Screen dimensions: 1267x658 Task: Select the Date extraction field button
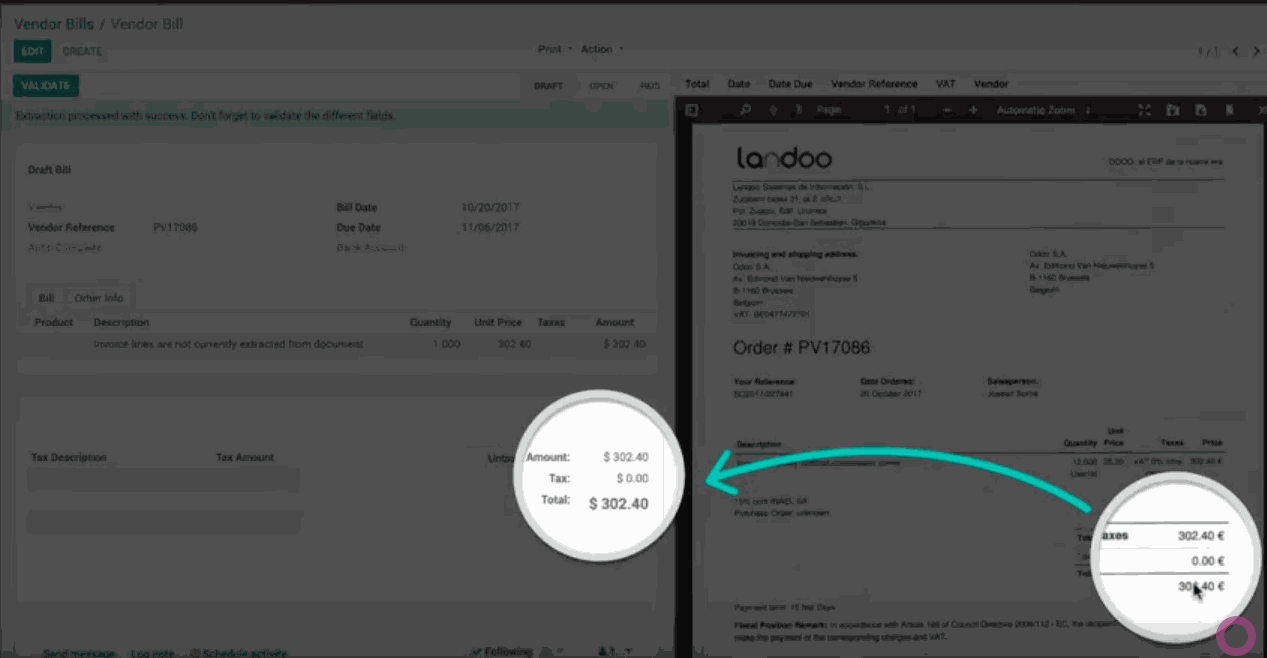point(739,84)
